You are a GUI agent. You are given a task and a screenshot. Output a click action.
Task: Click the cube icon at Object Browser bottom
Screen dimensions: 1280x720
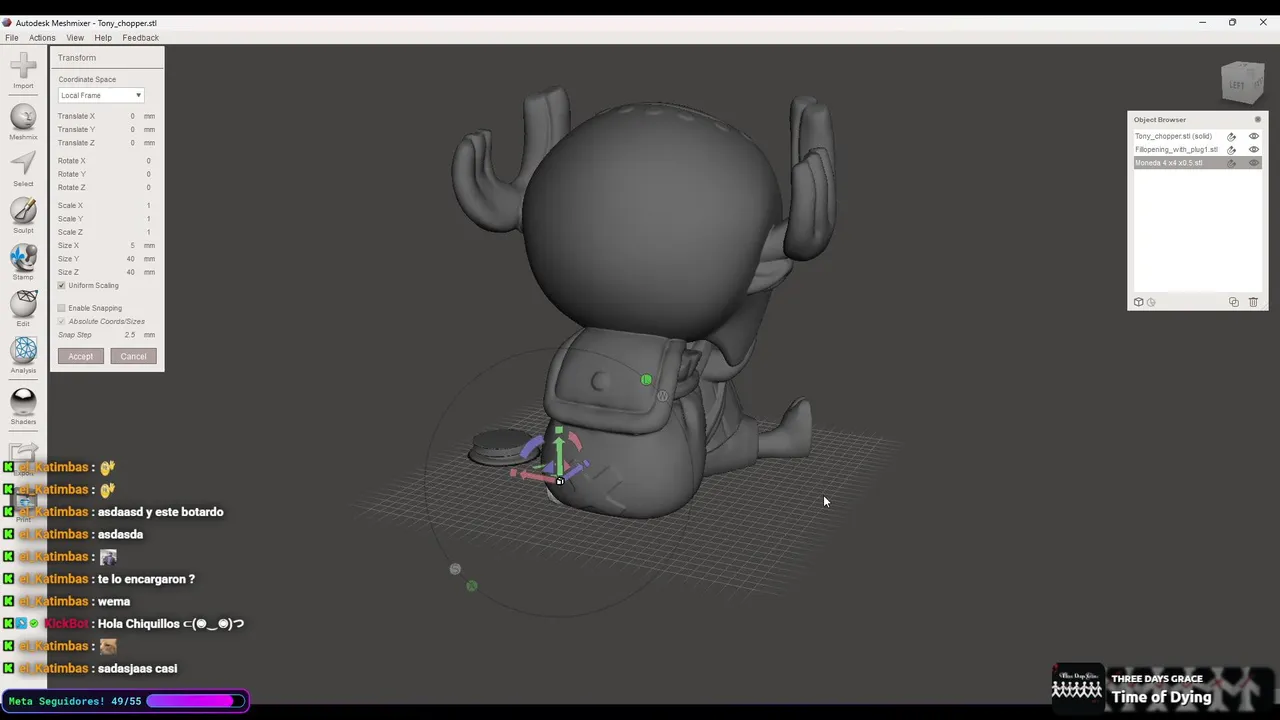pos(1138,302)
